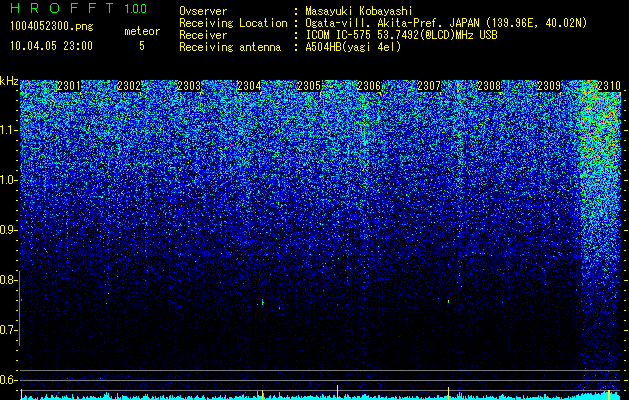Select the Ogata-vill. Akita-Pref. JAPAN location text
The image size is (629, 400).
click(x=446, y=23)
